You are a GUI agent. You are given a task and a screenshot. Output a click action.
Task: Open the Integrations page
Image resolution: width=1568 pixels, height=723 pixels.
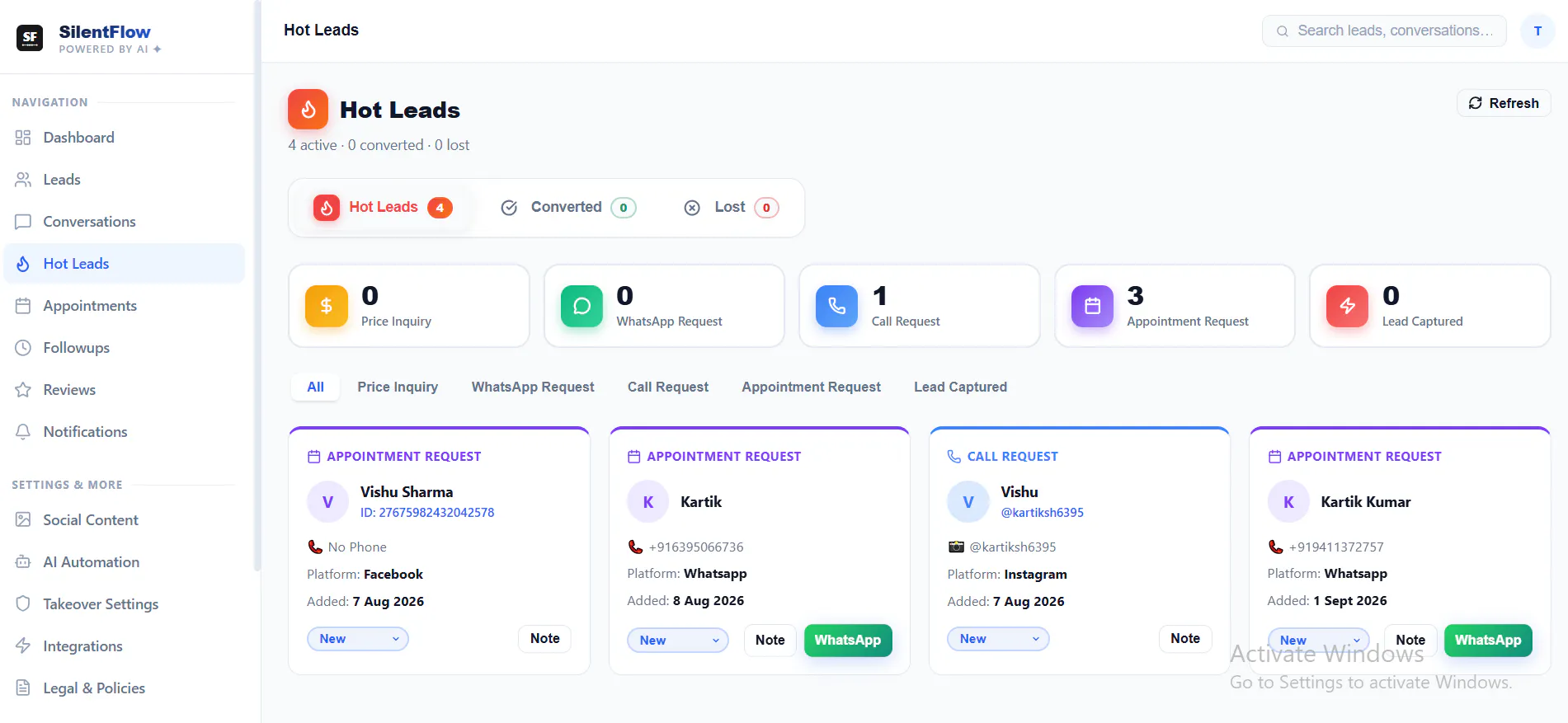pos(124,646)
